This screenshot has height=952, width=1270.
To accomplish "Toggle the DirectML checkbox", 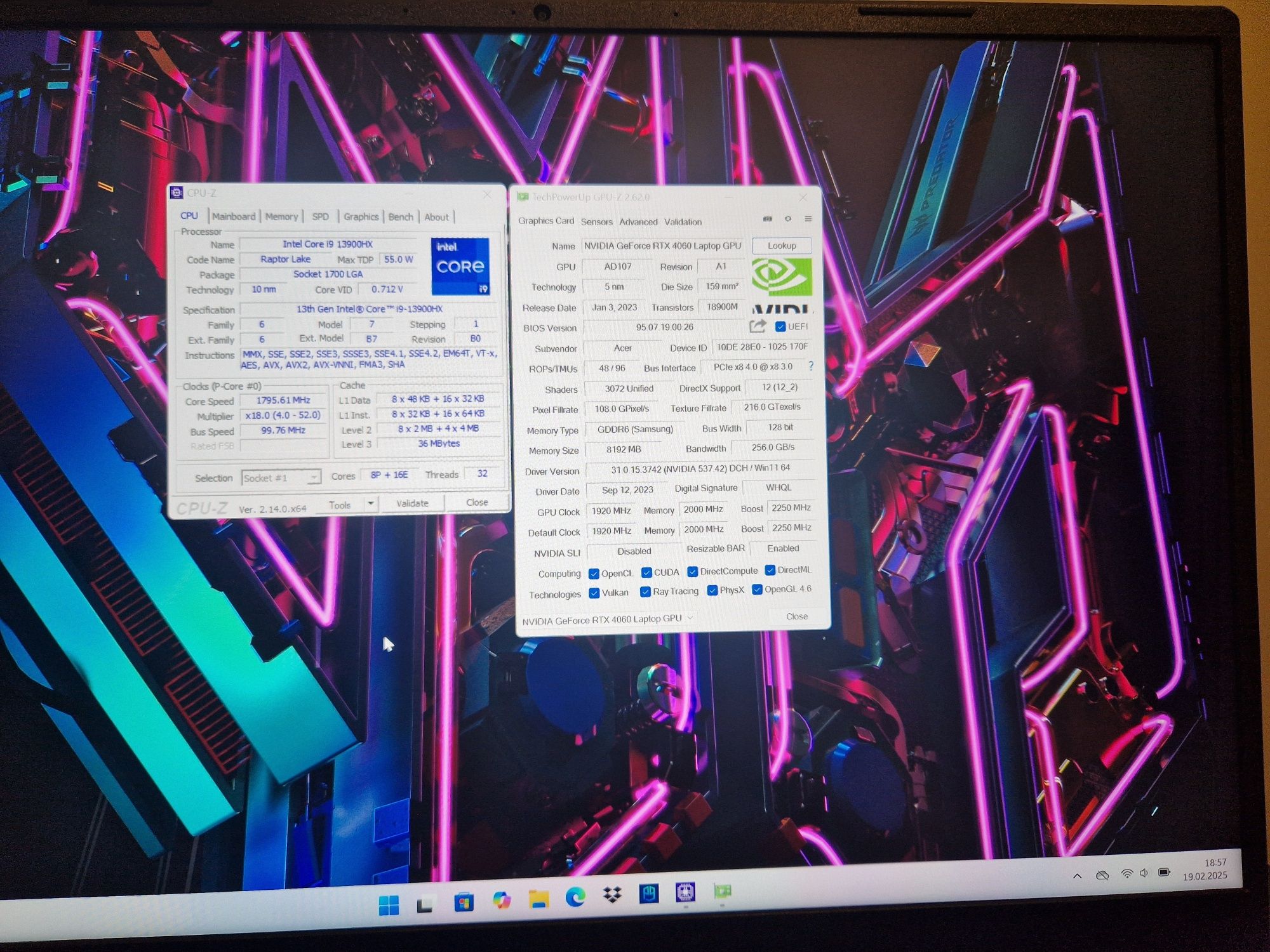I will (x=770, y=570).
